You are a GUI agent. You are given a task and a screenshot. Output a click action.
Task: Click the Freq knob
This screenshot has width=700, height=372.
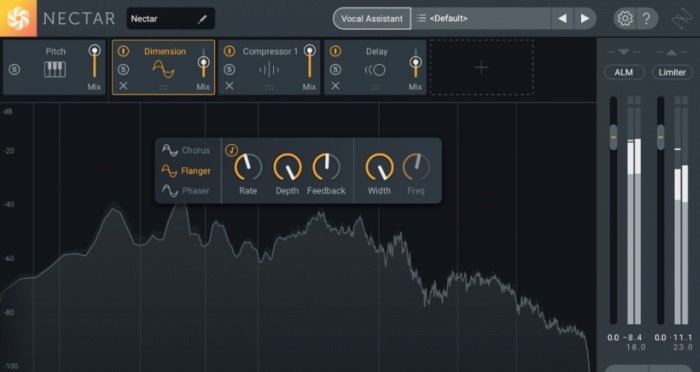(416, 167)
